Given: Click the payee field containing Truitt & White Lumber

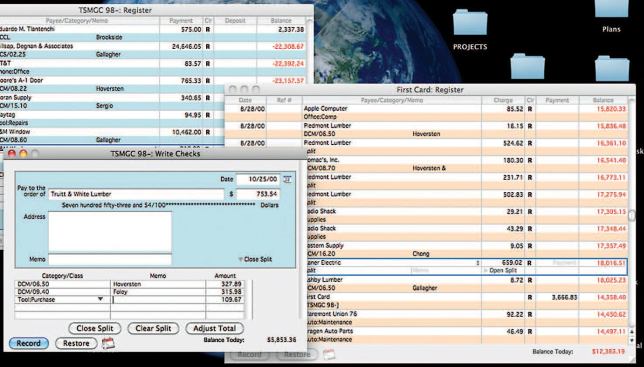Looking at the screenshot, I should tap(136, 194).
